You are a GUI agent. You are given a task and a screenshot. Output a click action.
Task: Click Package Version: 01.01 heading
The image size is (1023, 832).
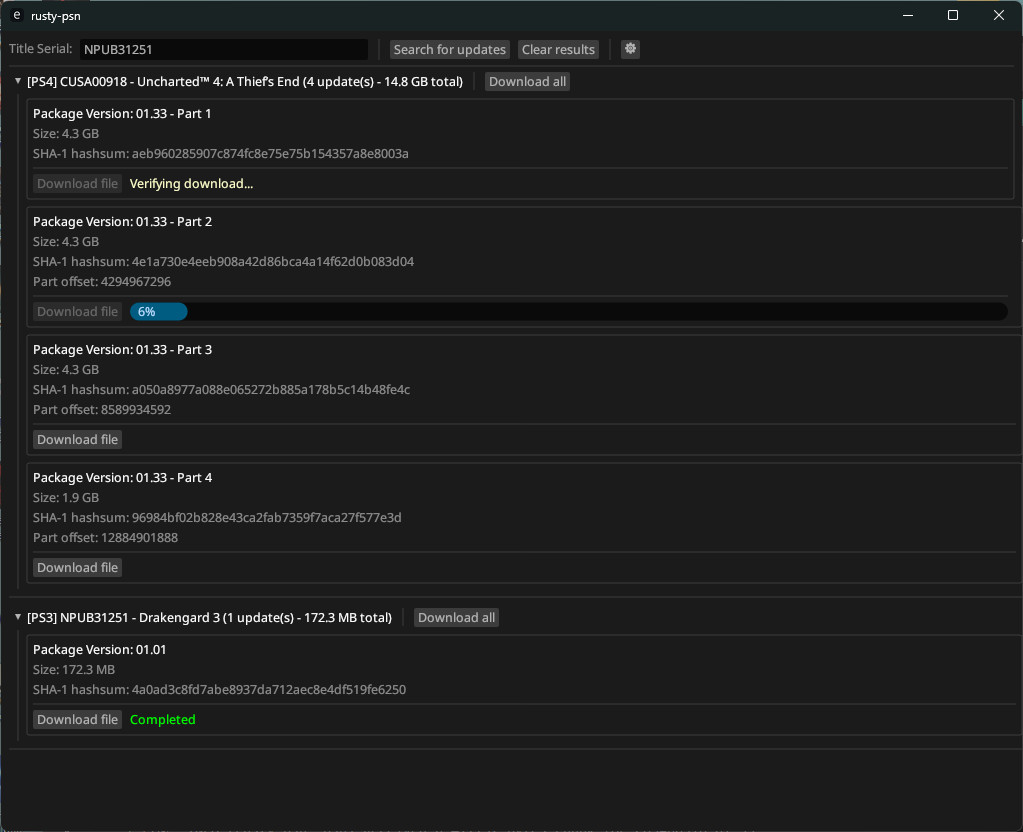click(x=99, y=650)
